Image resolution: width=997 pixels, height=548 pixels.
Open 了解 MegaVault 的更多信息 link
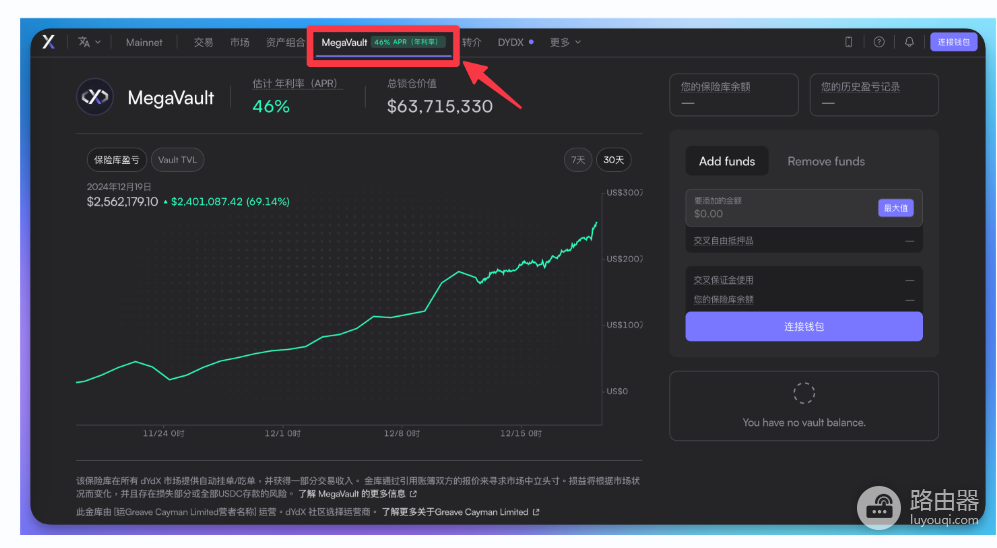coord(357,493)
